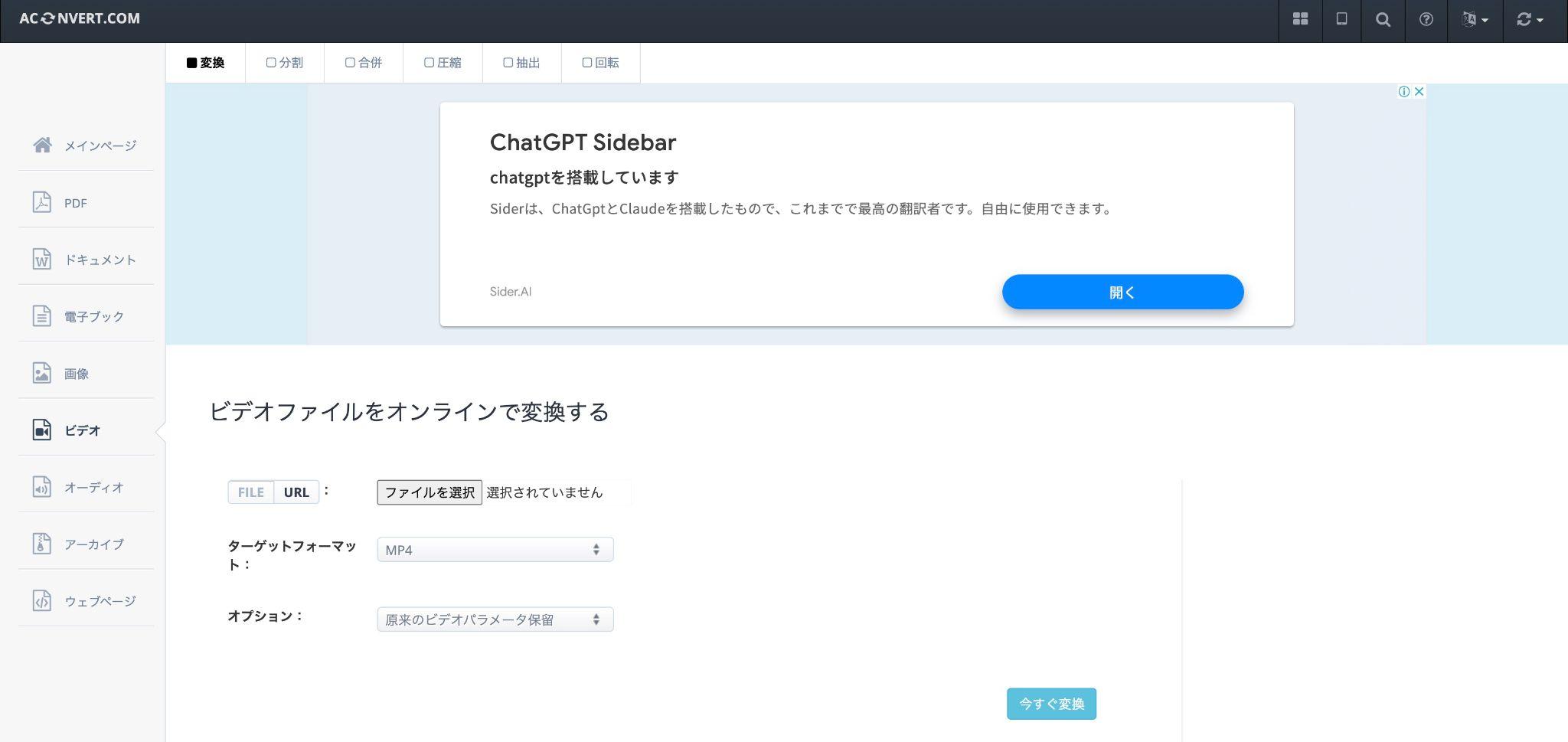Select the URL source toggle
The width and height of the screenshot is (1568, 742).
(296, 492)
